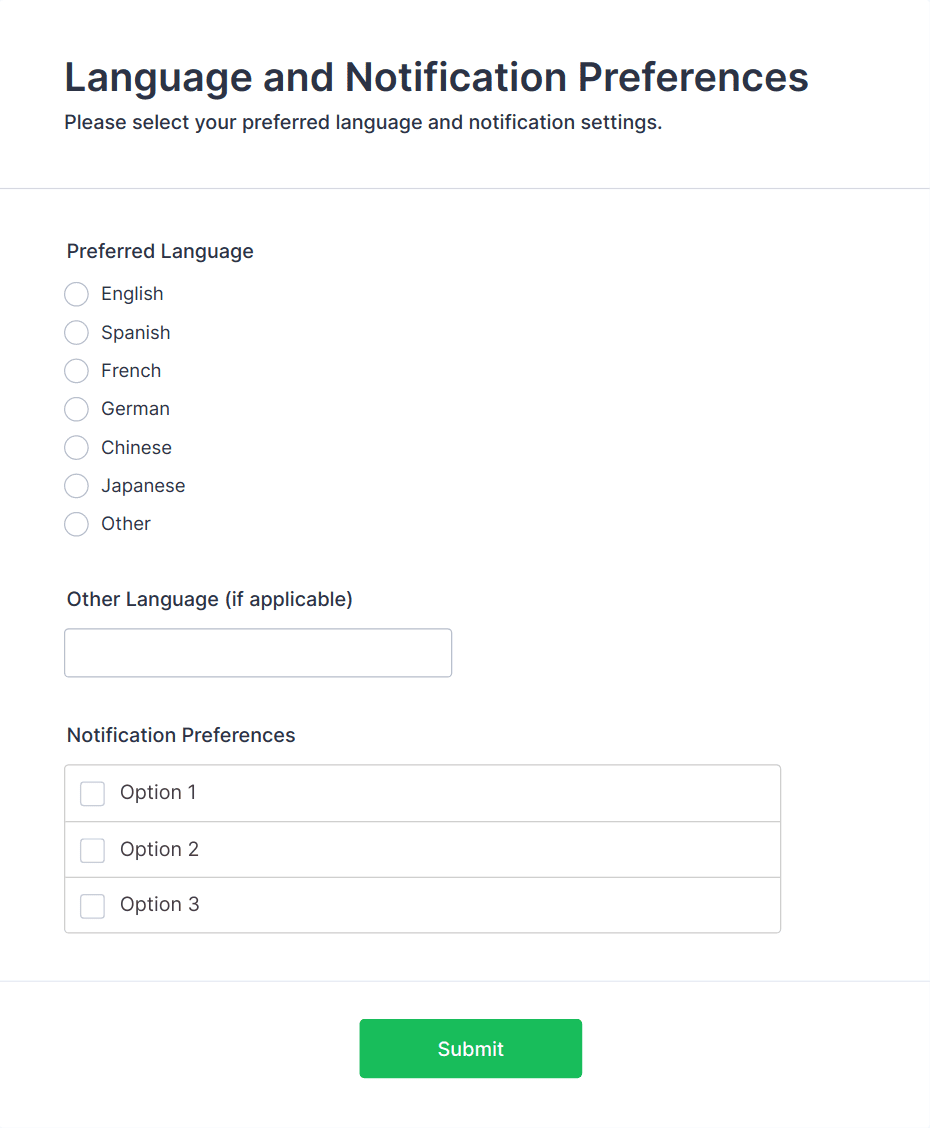930x1128 pixels.
Task: Choose Spanish as preferred language
Action: [x=77, y=333]
